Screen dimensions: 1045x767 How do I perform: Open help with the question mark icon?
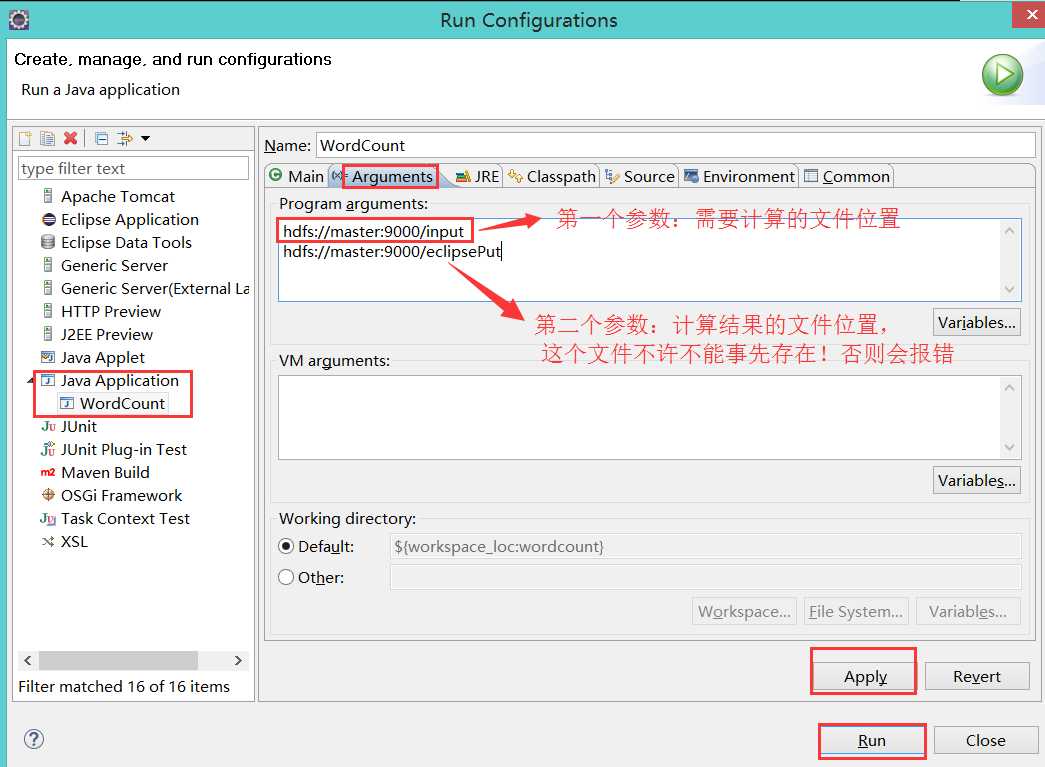point(34,738)
